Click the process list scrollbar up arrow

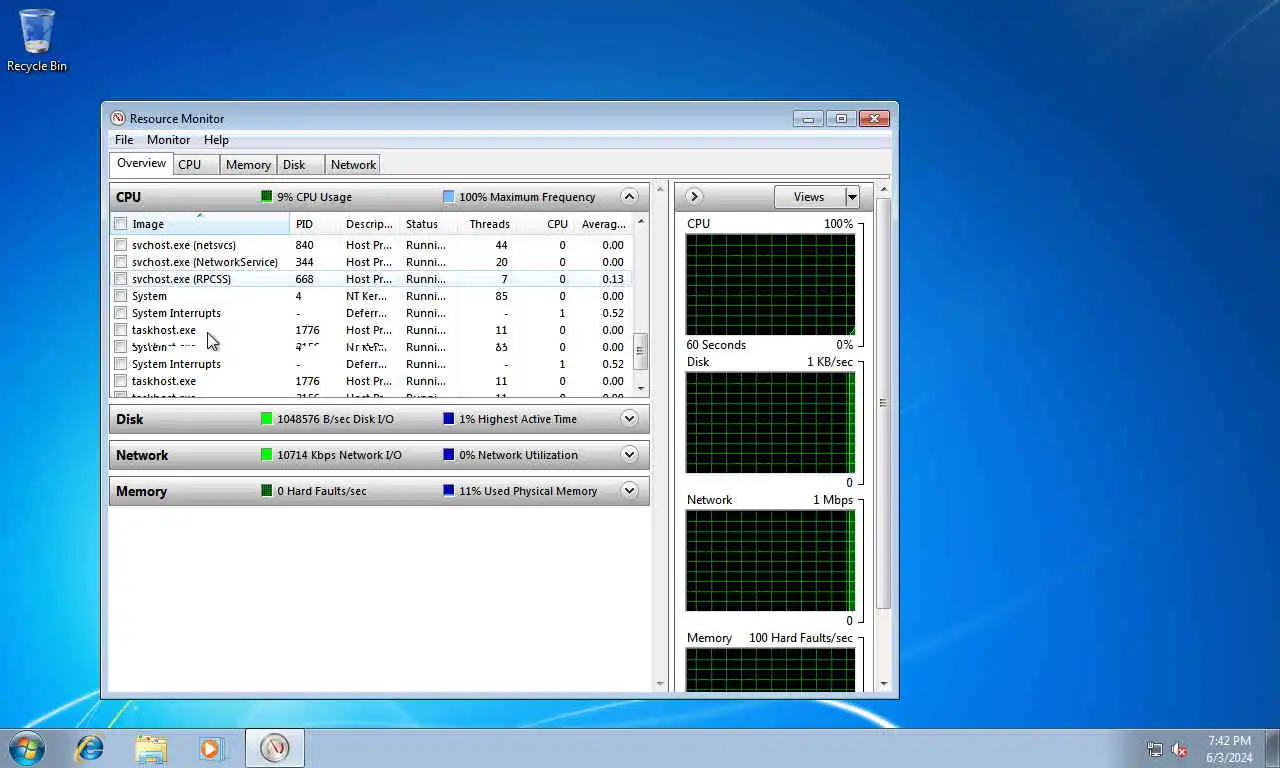pos(641,221)
